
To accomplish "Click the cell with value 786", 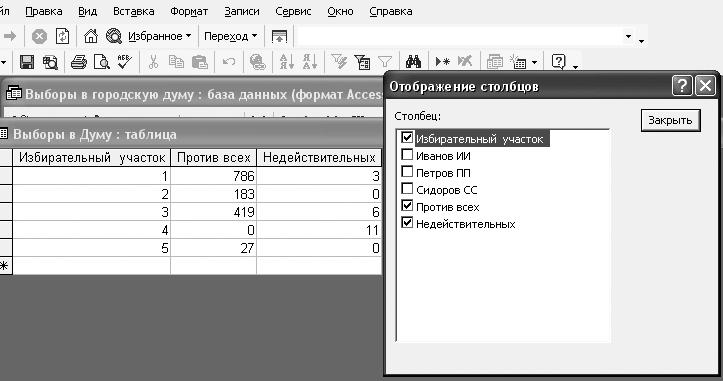I will 213,176.
